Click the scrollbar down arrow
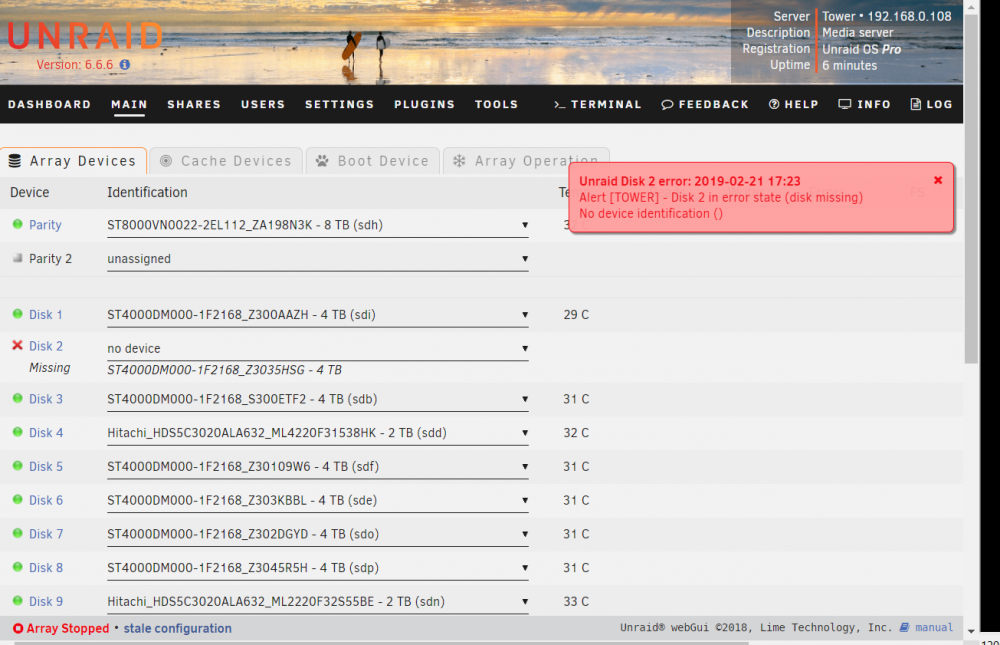This screenshot has width=1000, height=645. 971,632
